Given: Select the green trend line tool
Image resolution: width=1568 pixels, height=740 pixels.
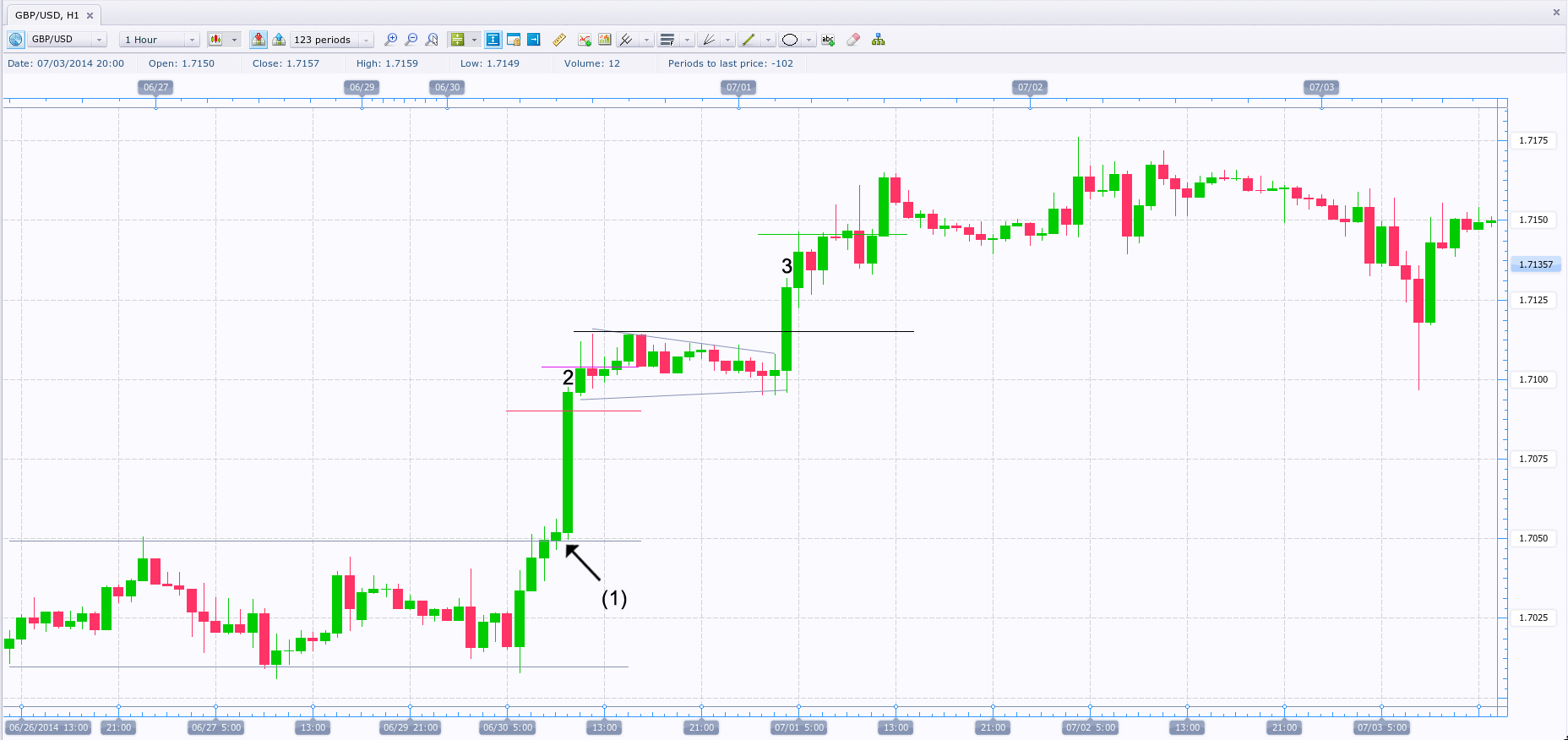Looking at the screenshot, I should 749,40.
